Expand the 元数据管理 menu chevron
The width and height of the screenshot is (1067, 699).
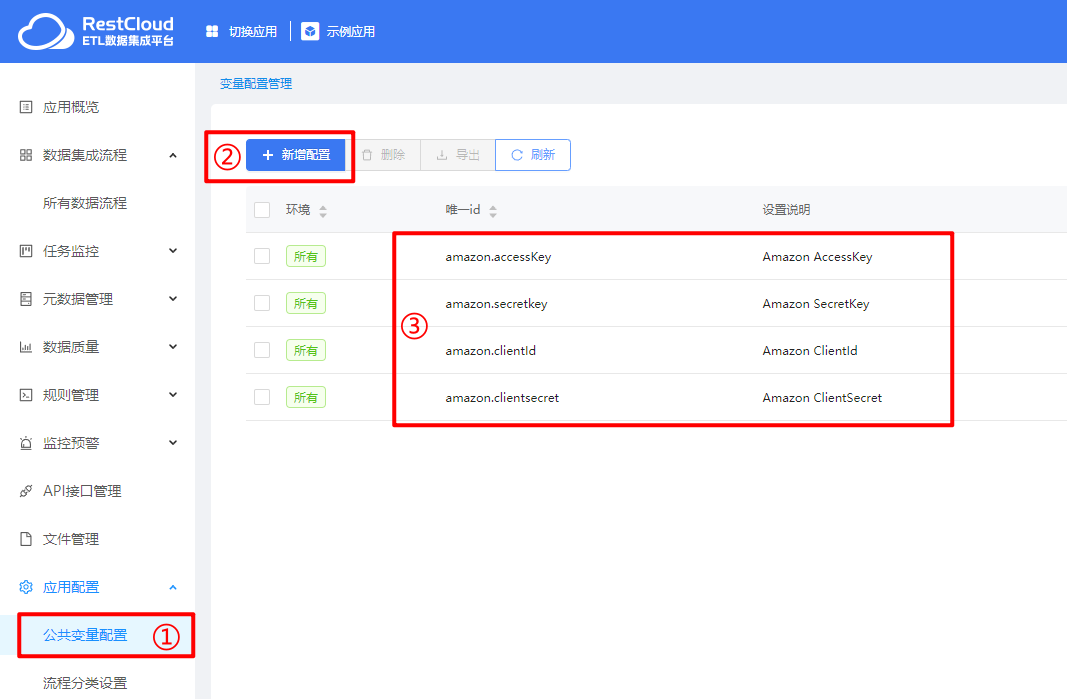(173, 299)
